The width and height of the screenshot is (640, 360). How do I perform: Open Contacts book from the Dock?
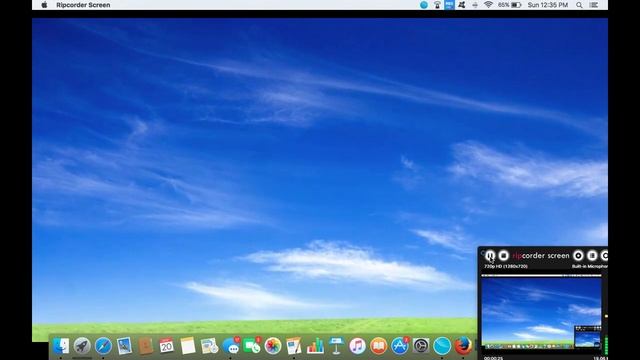(146, 346)
